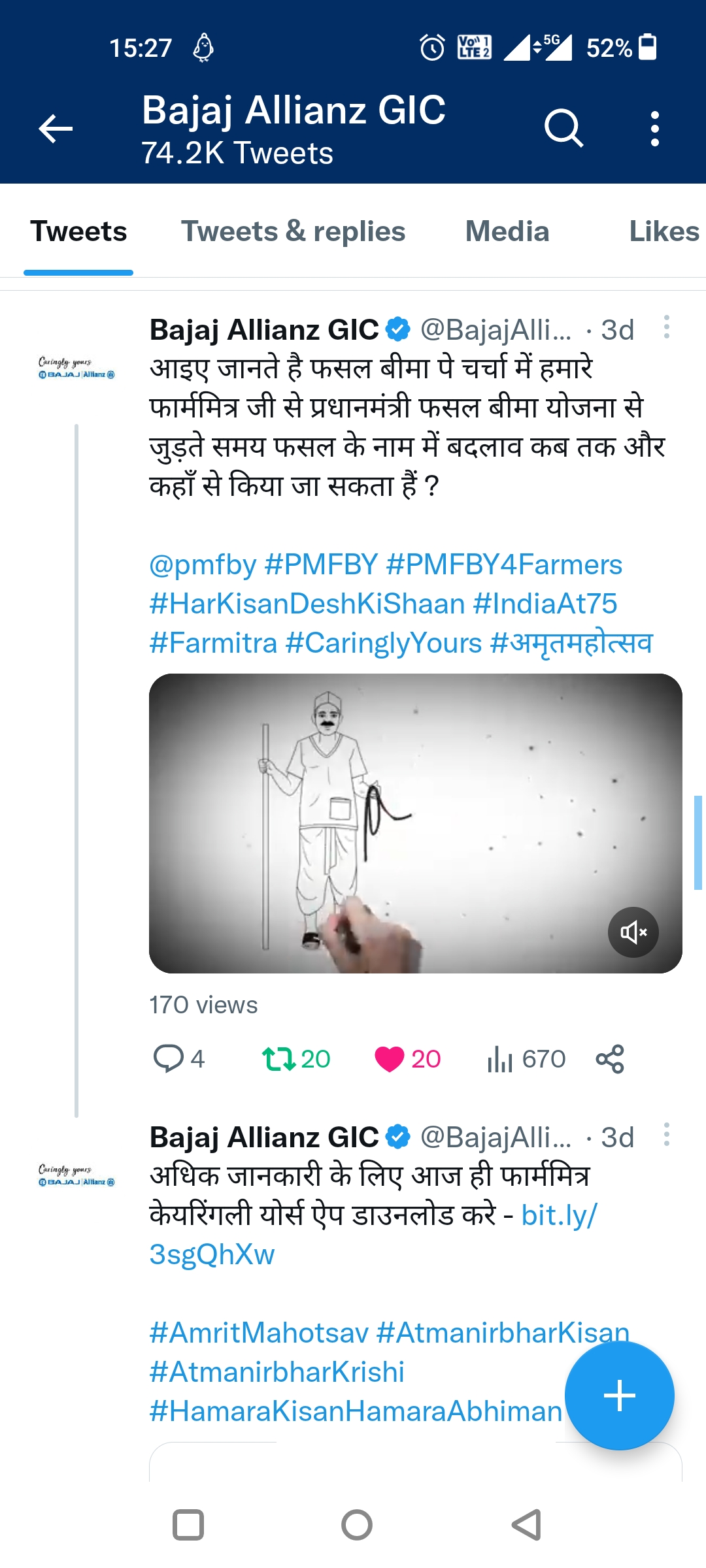Open the #PMFBY4Farmers hashtag

tap(504, 565)
